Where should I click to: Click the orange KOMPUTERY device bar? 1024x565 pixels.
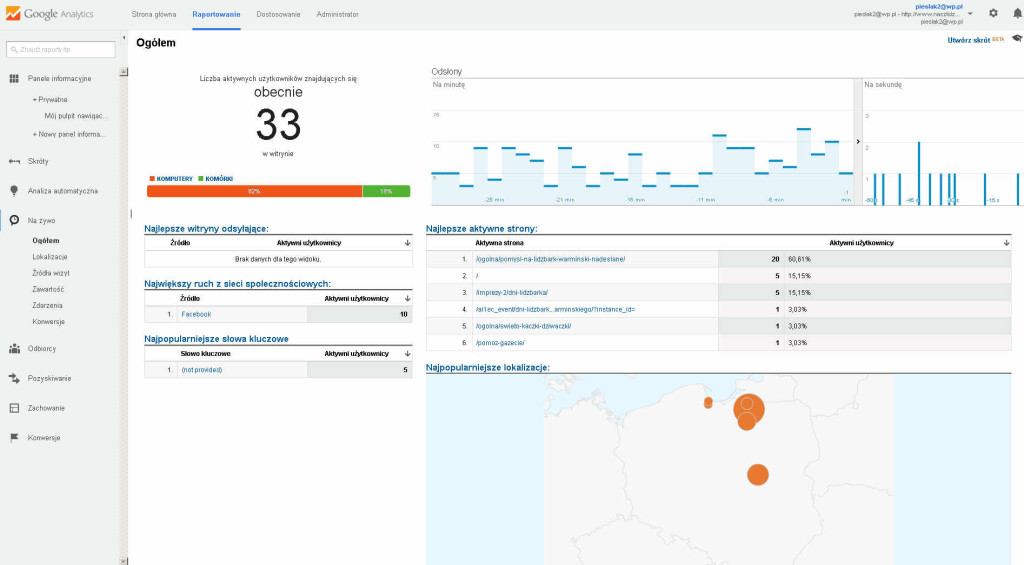coord(255,191)
